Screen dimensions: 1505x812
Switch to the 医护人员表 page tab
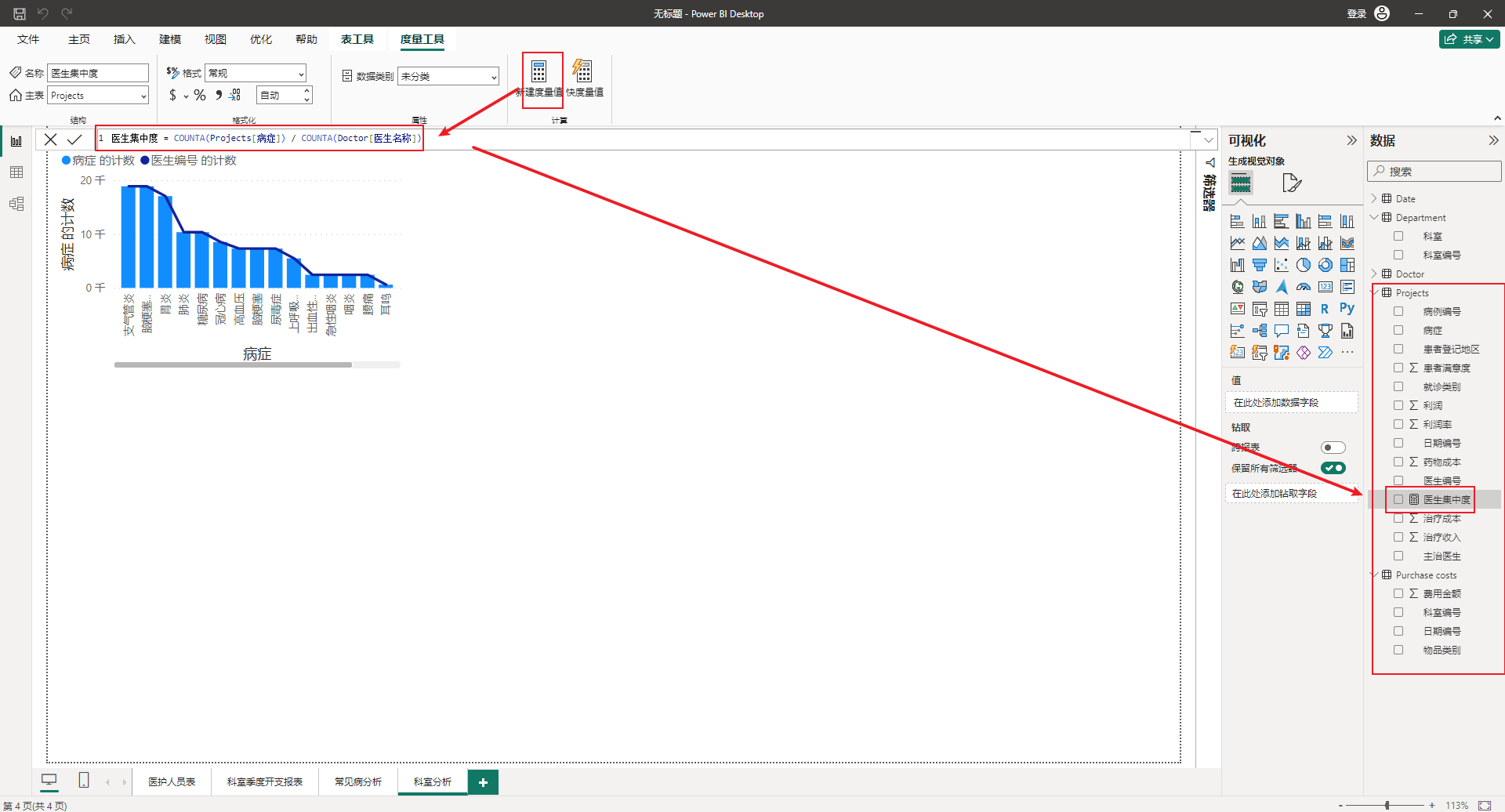pos(172,782)
